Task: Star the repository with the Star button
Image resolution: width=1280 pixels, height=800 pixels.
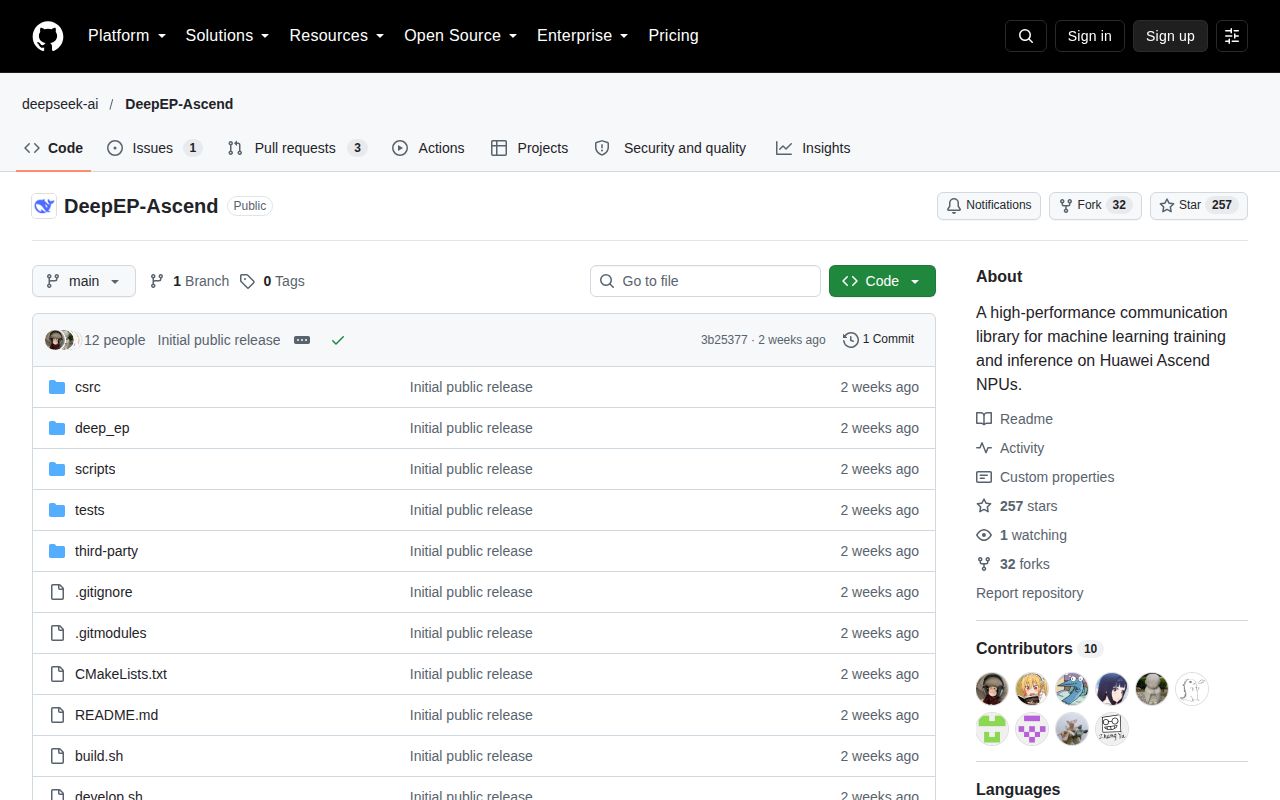Action: (x=1199, y=205)
